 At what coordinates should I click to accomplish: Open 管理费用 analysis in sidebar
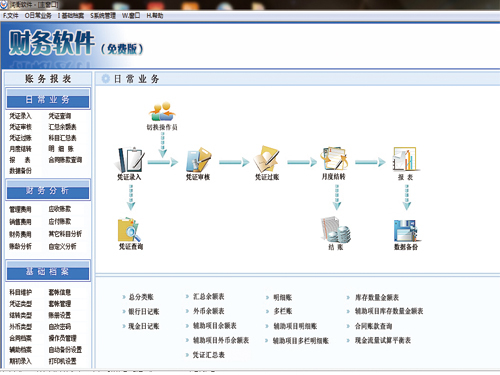(x=20, y=209)
